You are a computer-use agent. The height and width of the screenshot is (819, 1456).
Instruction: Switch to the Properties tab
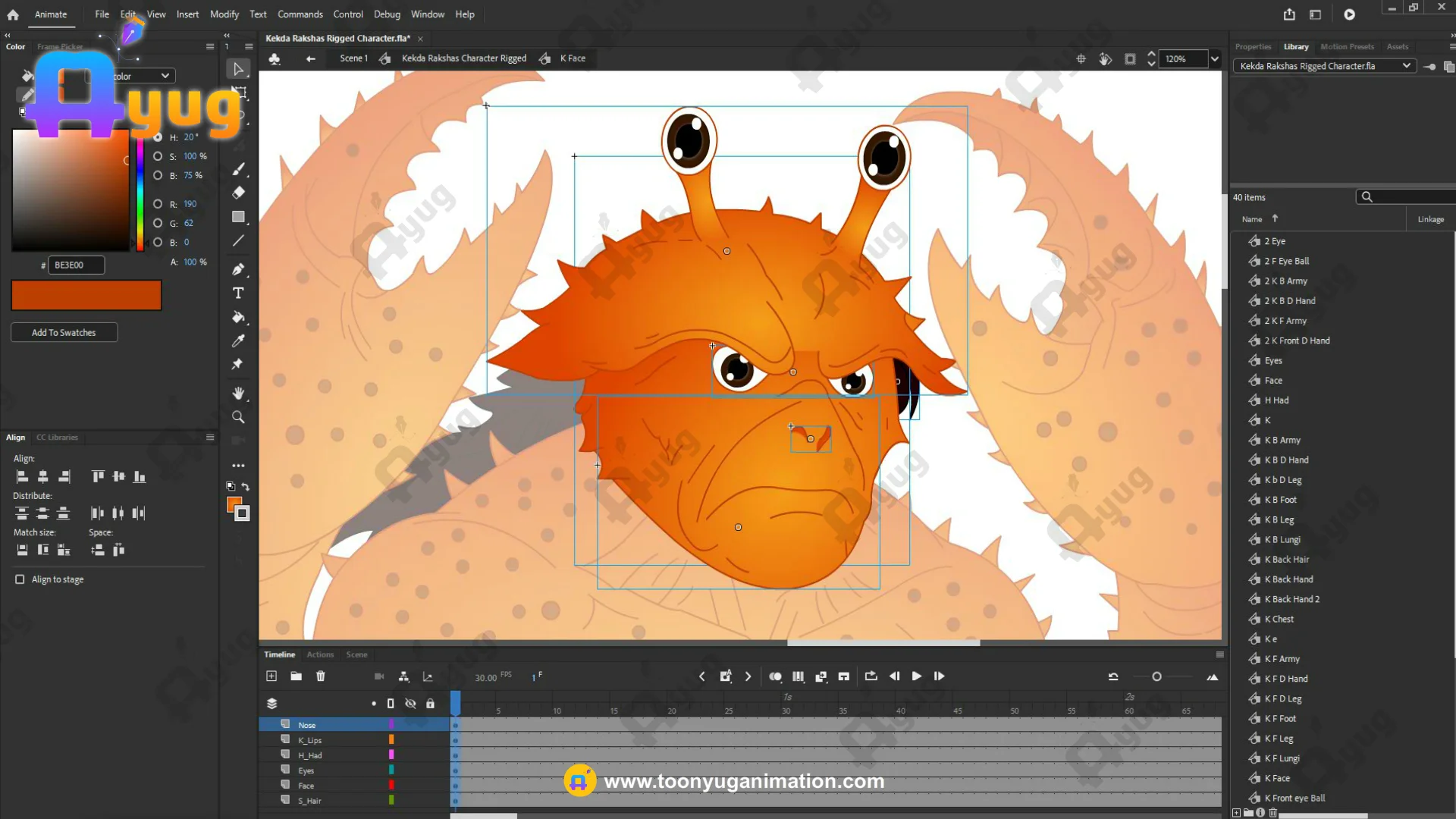pos(1253,47)
